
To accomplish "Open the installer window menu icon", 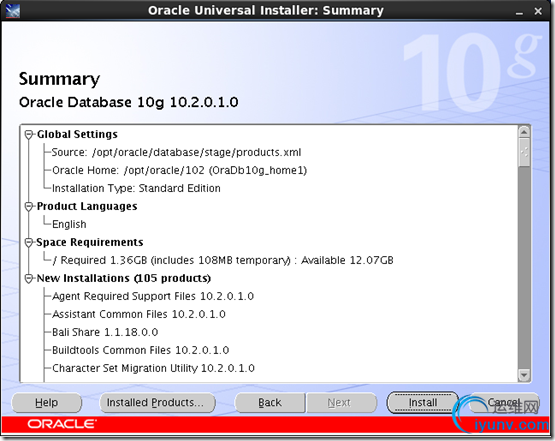I will [x=13, y=11].
